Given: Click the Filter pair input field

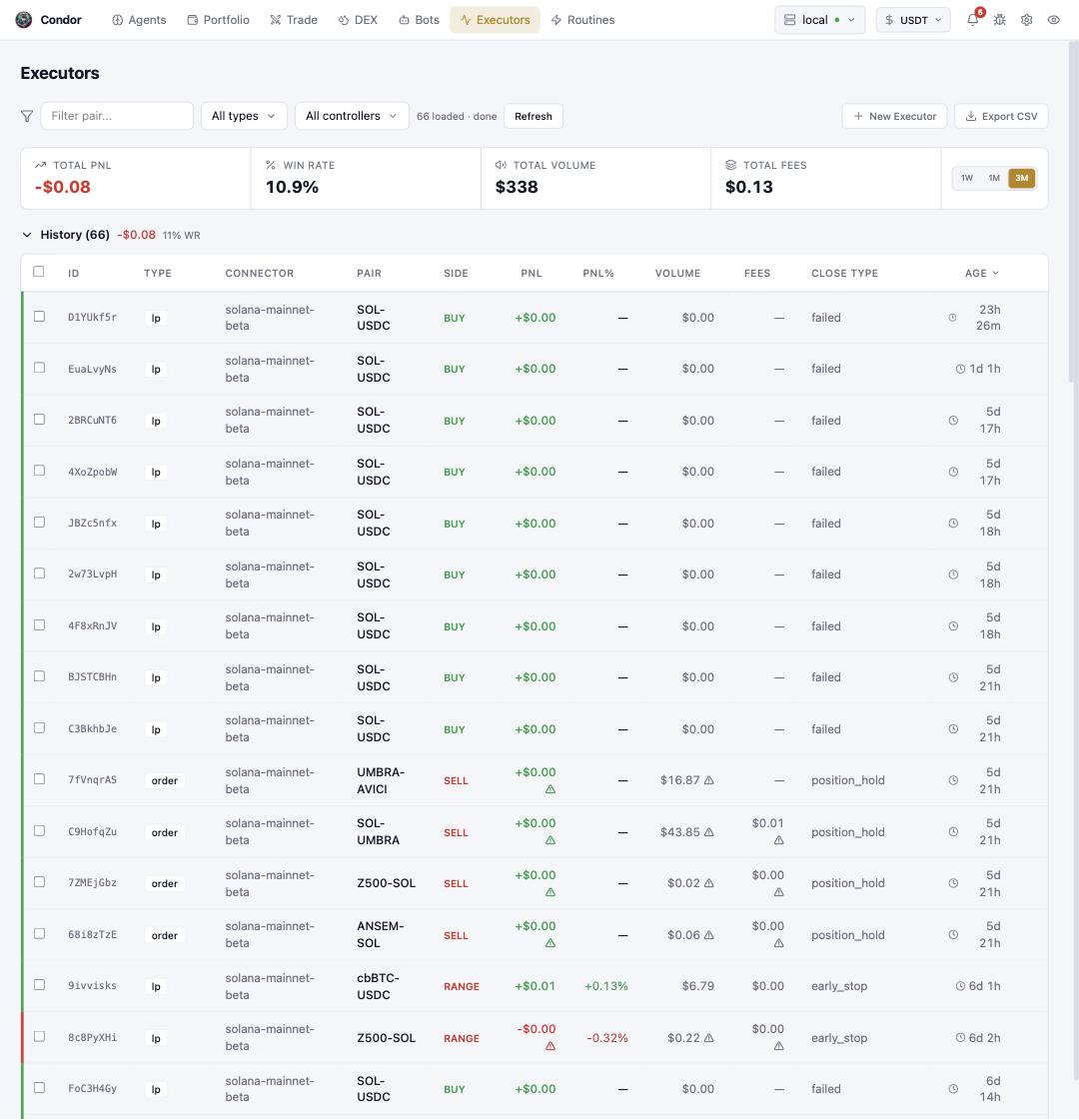Looking at the screenshot, I should coord(117,116).
